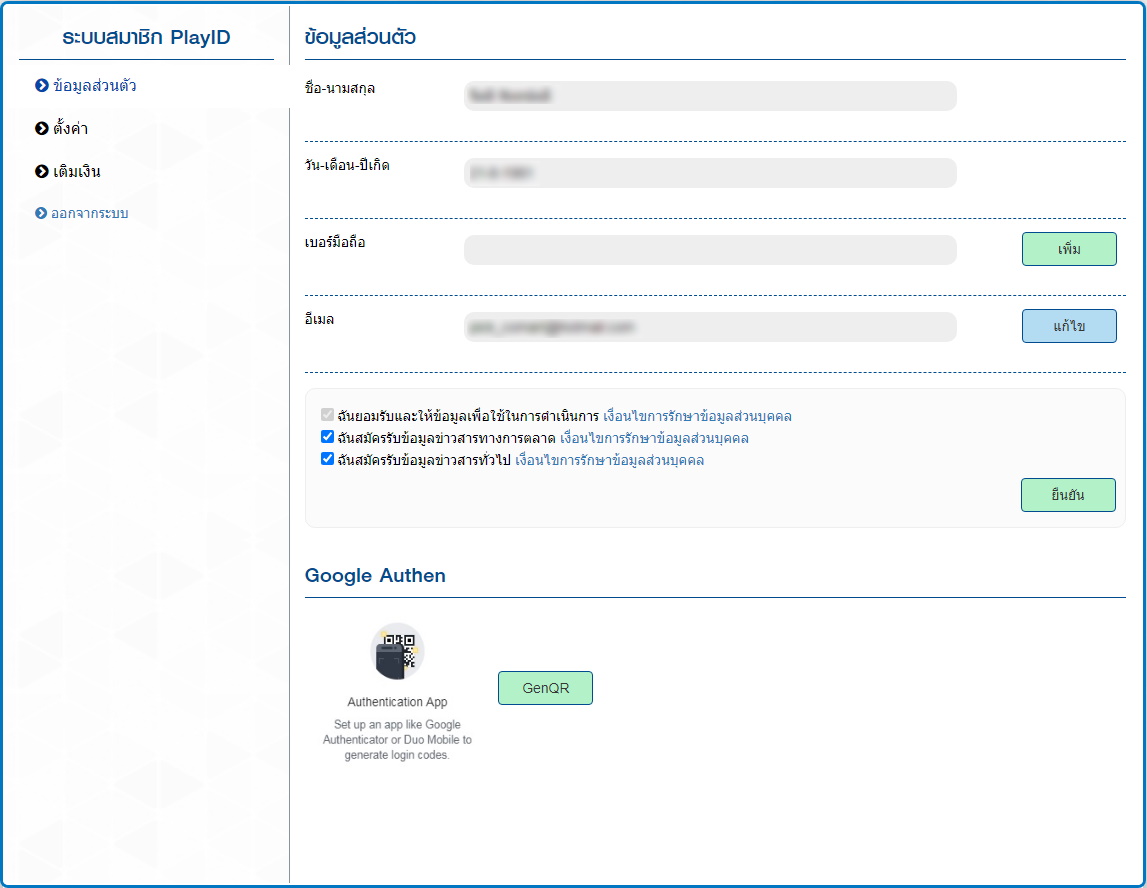Open the เติมเงิน top-up menu item
The width and height of the screenshot is (1147, 888).
point(77,172)
